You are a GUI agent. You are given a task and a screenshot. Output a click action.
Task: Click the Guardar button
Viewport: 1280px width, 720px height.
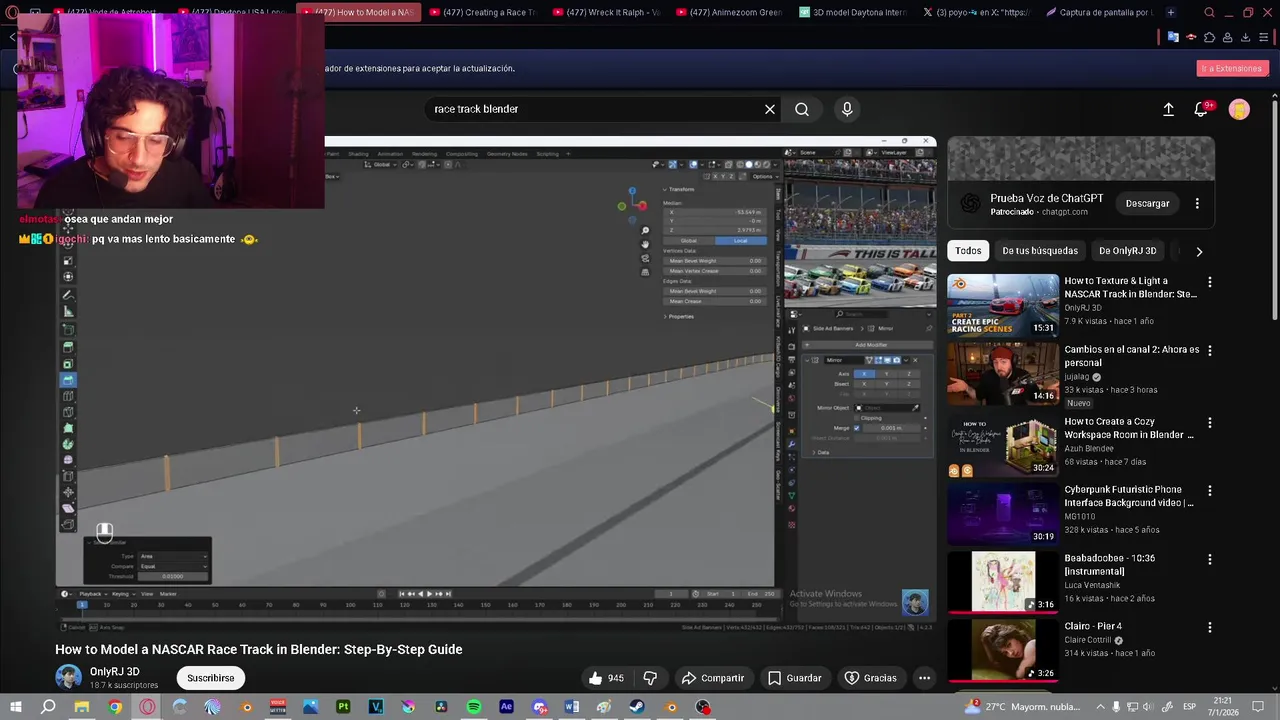click(794, 678)
